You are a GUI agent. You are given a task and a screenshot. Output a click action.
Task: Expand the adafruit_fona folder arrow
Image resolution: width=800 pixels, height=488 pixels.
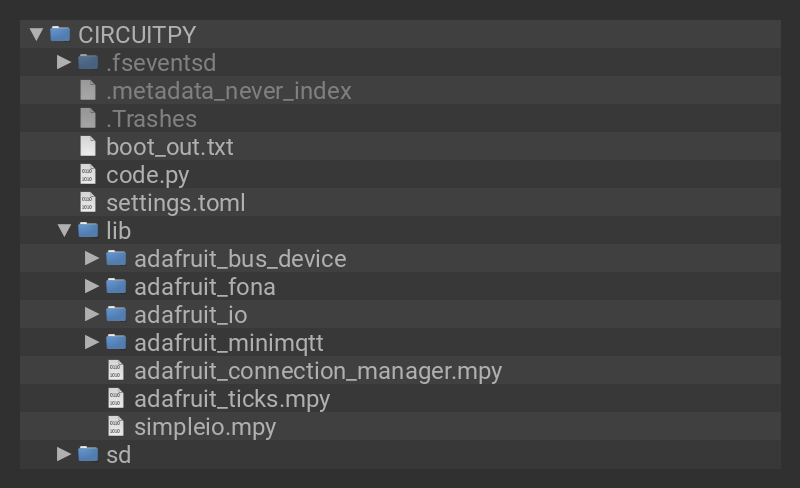(92, 286)
